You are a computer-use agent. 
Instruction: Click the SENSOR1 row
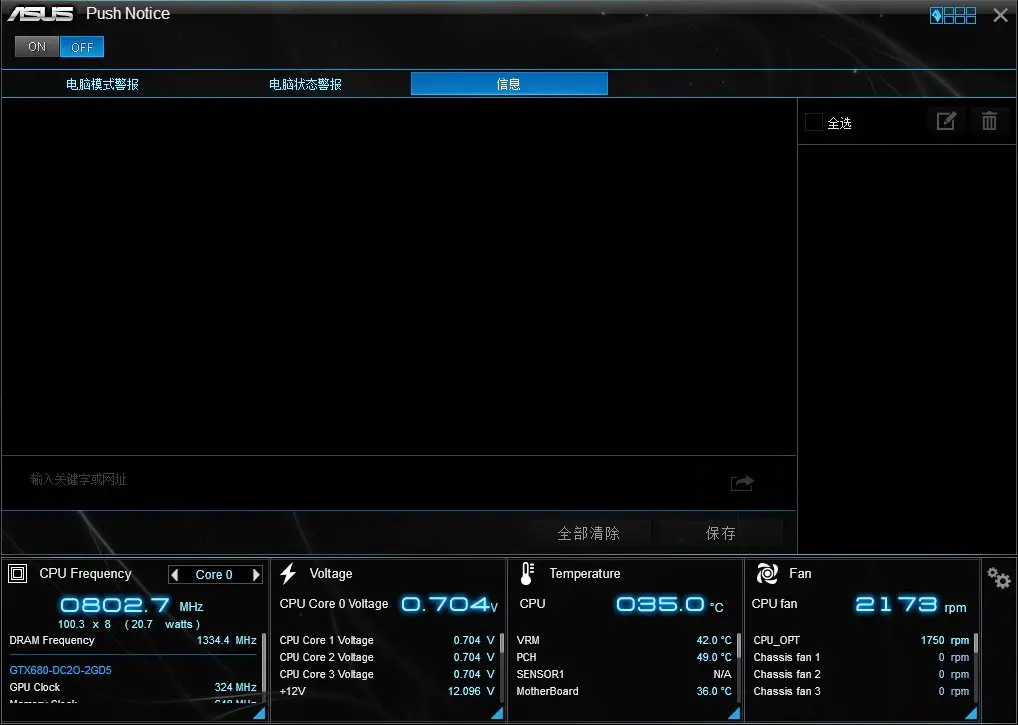click(x=624, y=674)
